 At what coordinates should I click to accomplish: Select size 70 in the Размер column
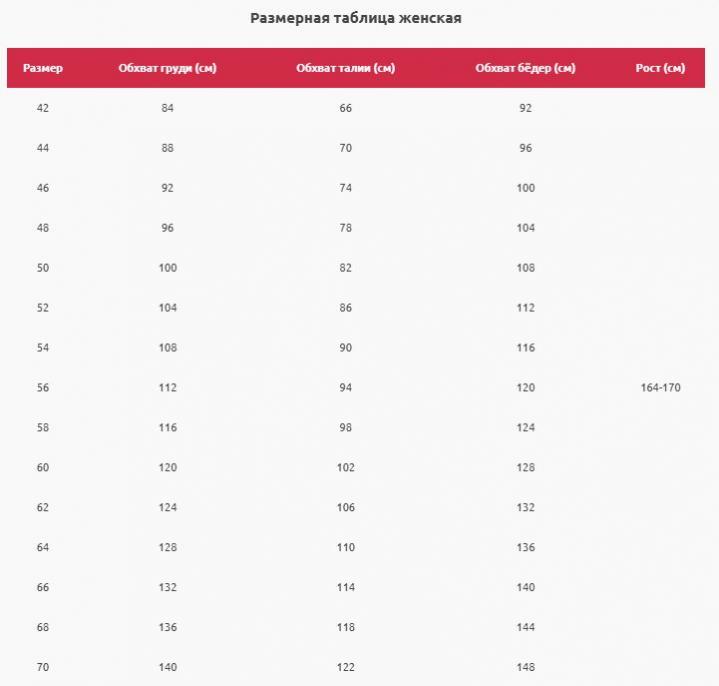point(42,667)
